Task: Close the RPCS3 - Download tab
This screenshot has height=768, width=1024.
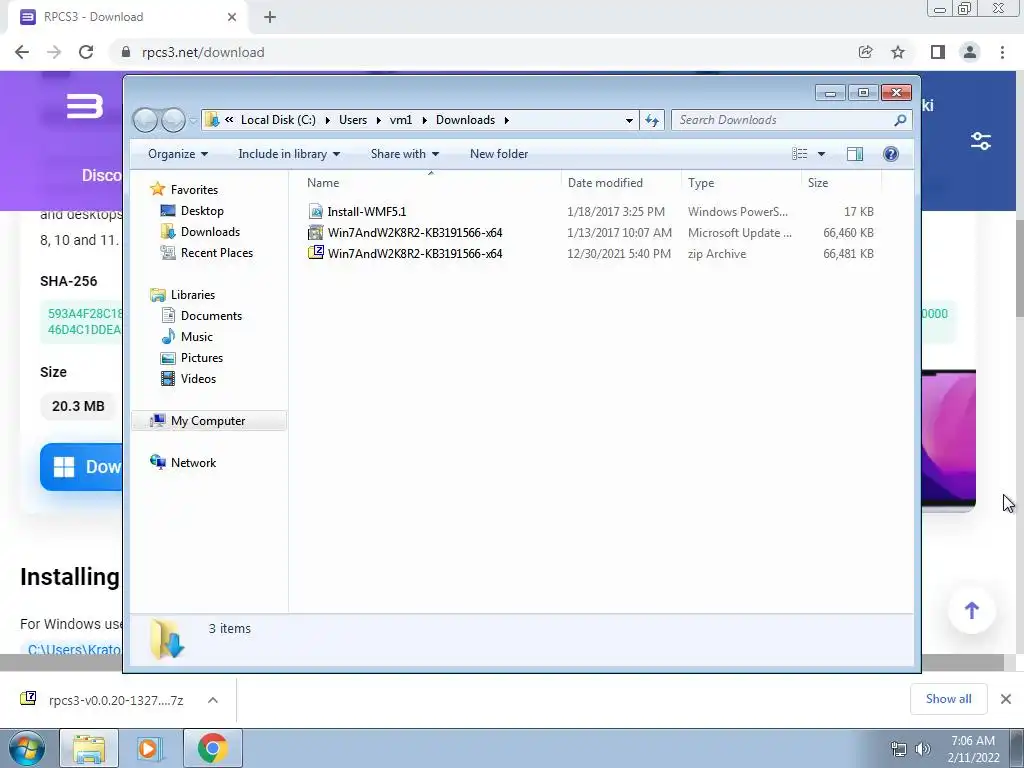Action: [x=232, y=17]
